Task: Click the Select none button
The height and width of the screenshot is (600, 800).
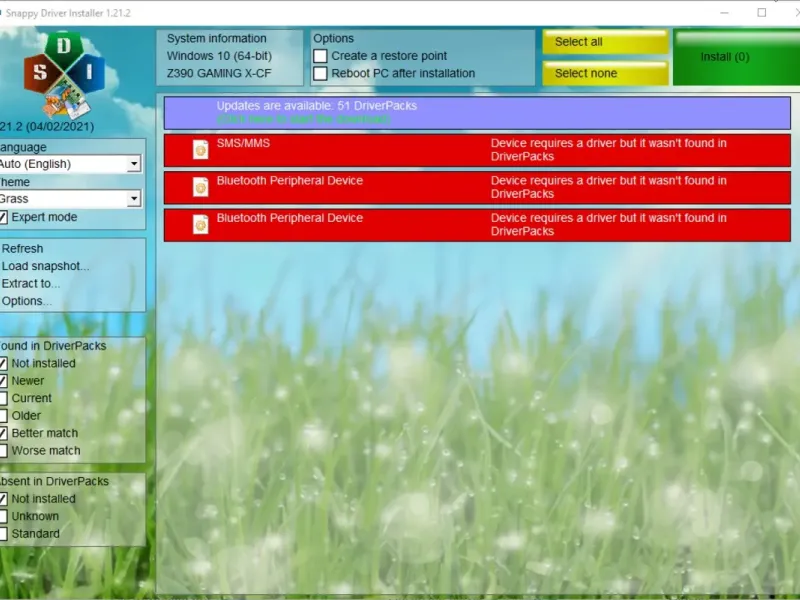Action: pyautogui.click(x=605, y=73)
